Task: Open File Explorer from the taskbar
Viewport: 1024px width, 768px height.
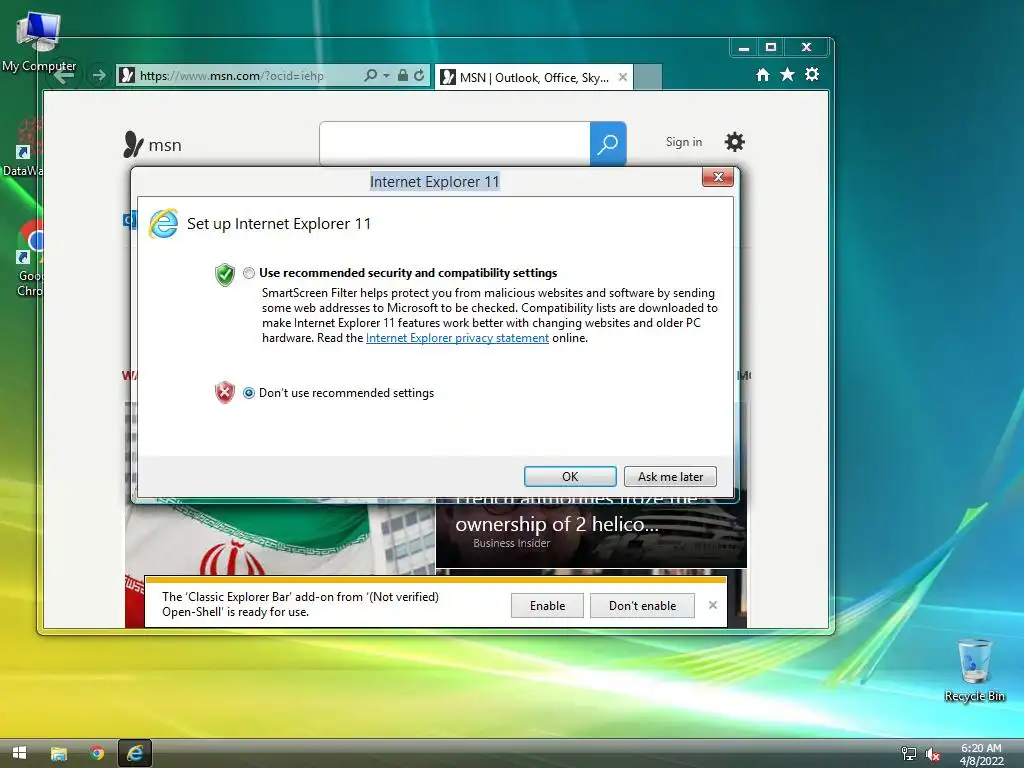Action: [59, 754]
